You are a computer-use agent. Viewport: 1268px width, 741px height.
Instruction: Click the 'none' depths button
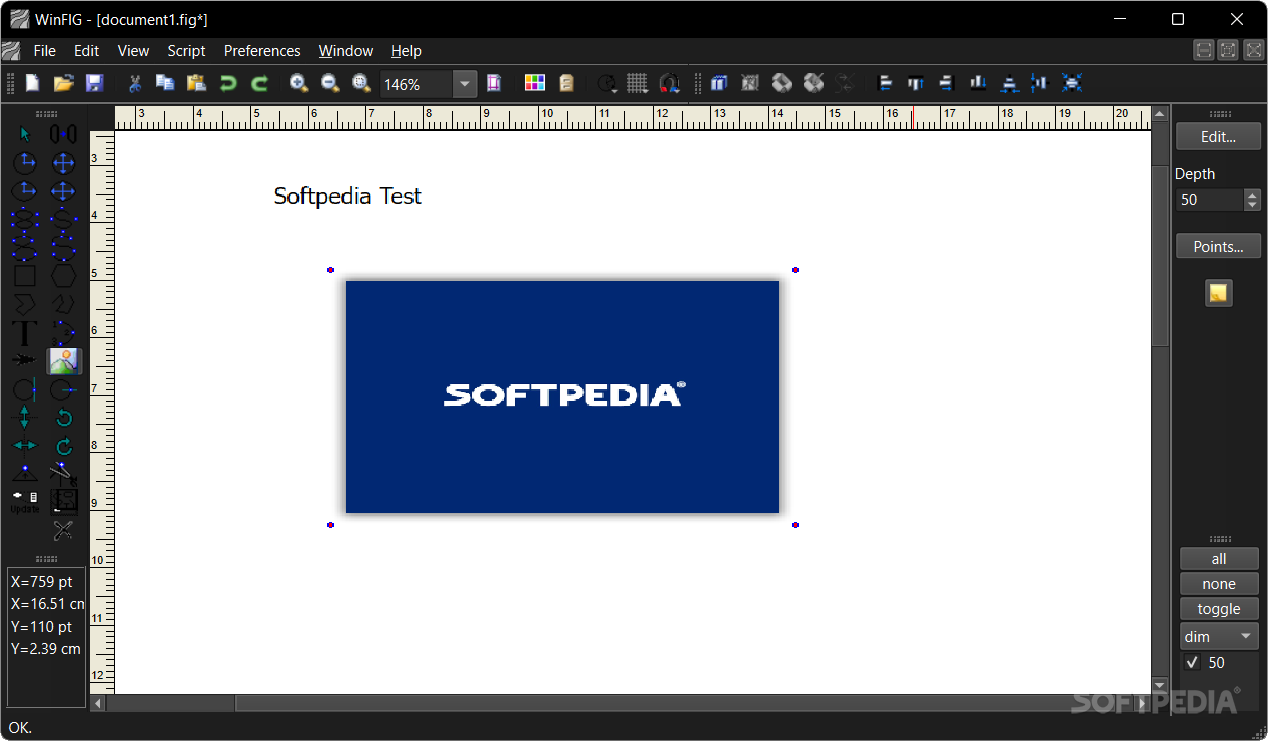tap(1218, 584)
